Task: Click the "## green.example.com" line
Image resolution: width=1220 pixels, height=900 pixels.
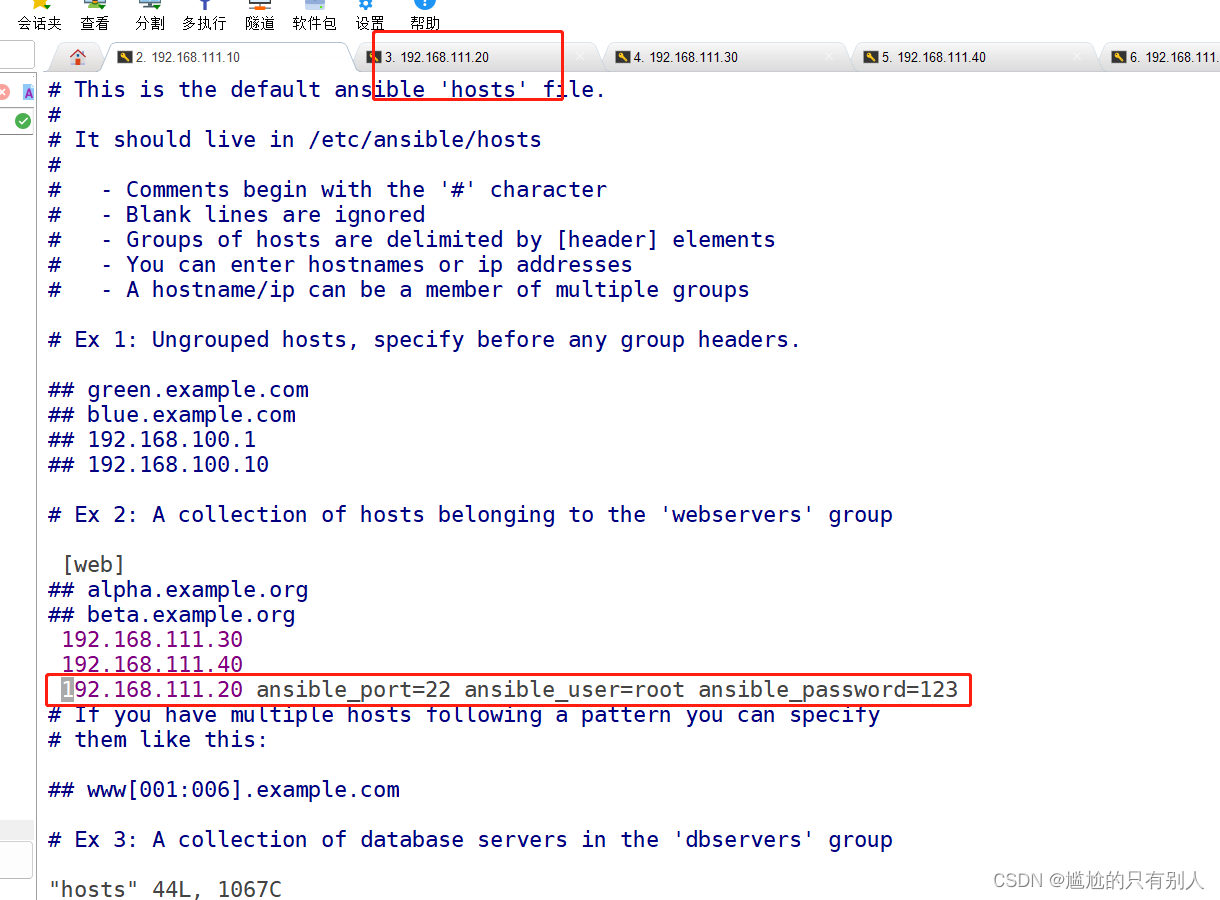Action: coord(179,390)
